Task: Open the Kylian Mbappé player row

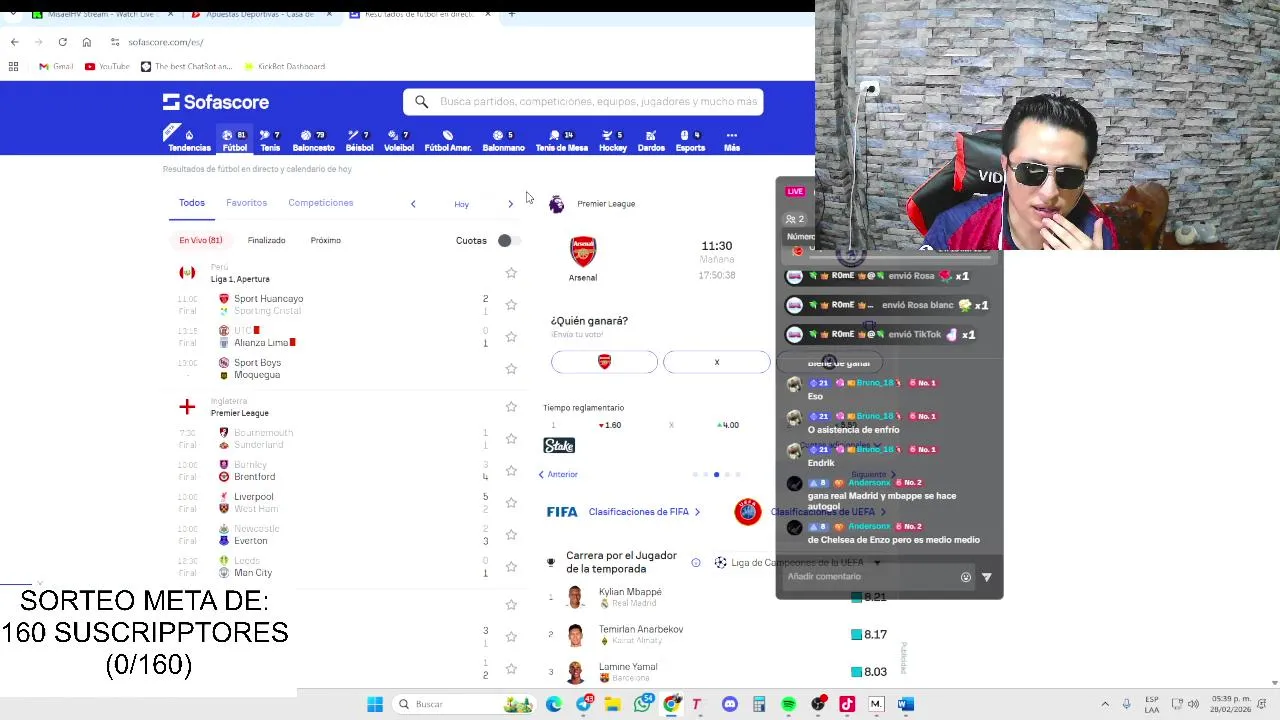Action: [718, 597]
